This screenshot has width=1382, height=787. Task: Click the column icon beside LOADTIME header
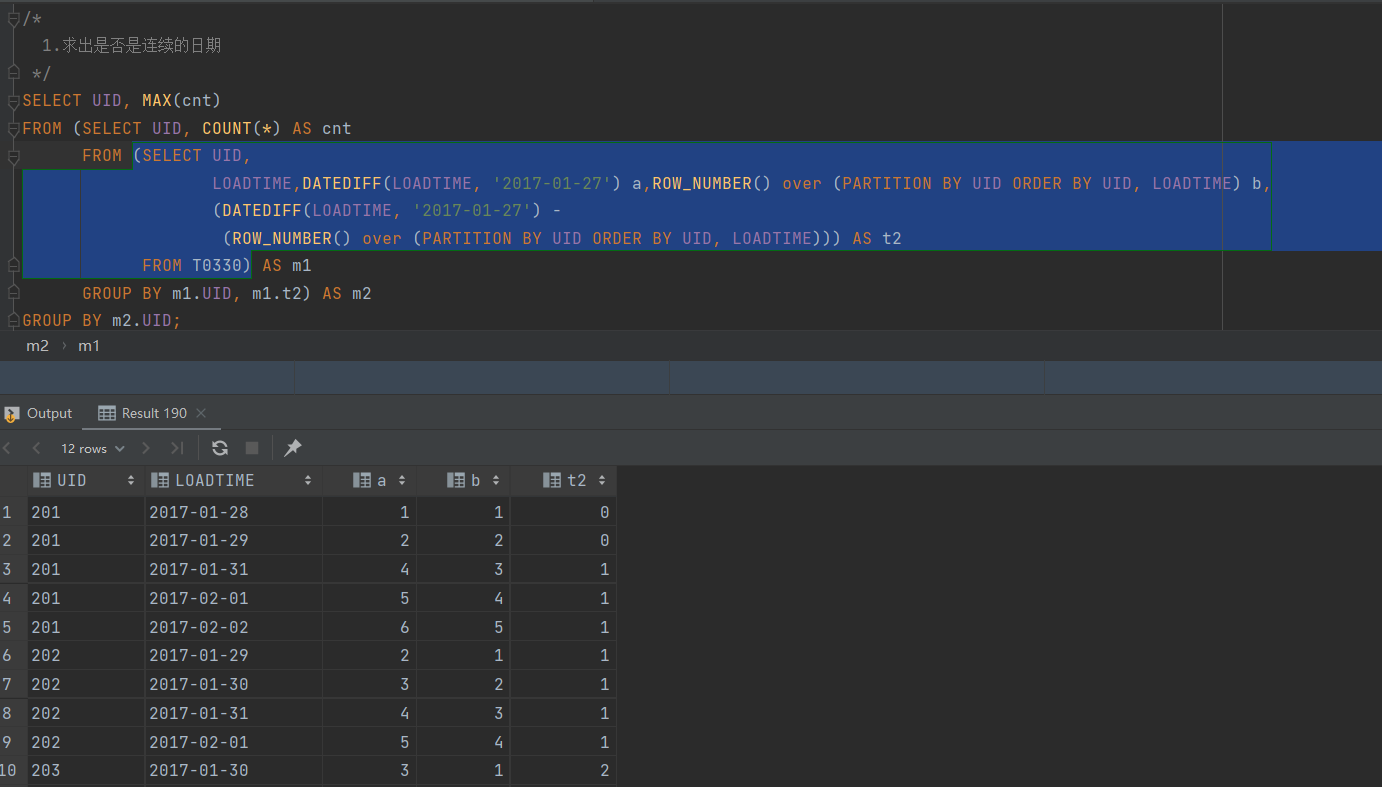[160, 481]
